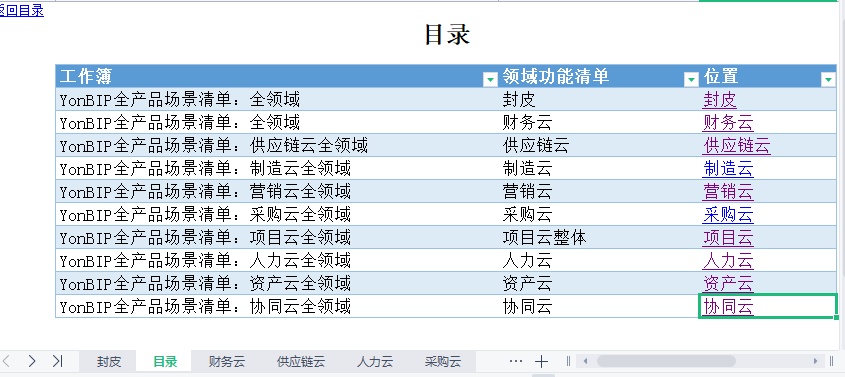
Task: Open the 工作簿 column filter dropdown
Action: point(490,80)
